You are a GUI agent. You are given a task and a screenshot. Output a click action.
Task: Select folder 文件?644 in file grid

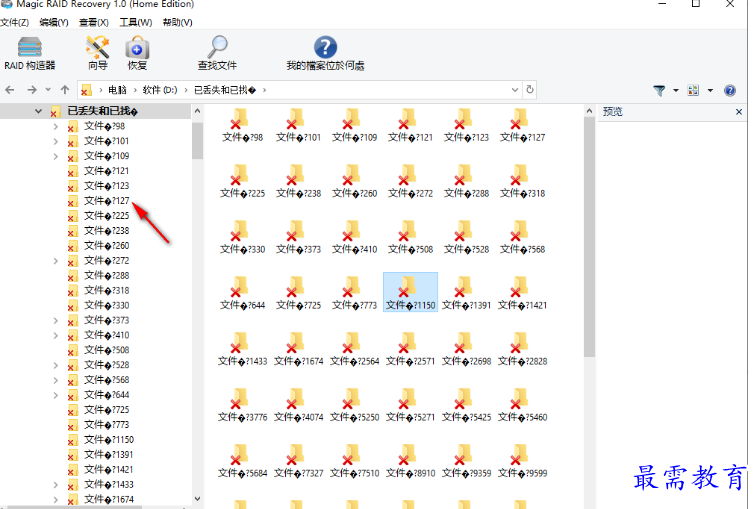coord(242,293)
